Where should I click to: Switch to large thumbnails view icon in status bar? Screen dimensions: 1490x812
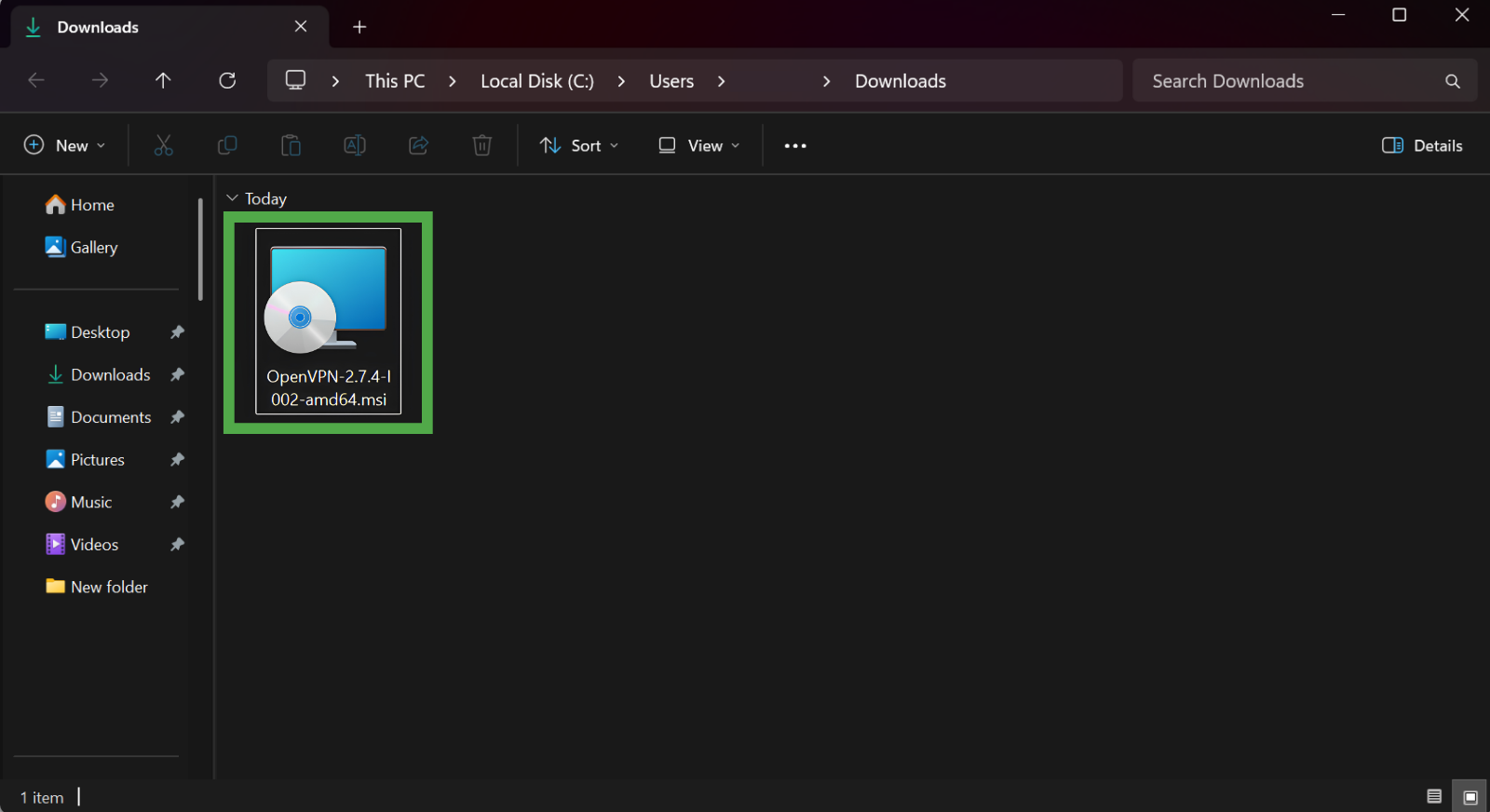(x=1470, y=796)
